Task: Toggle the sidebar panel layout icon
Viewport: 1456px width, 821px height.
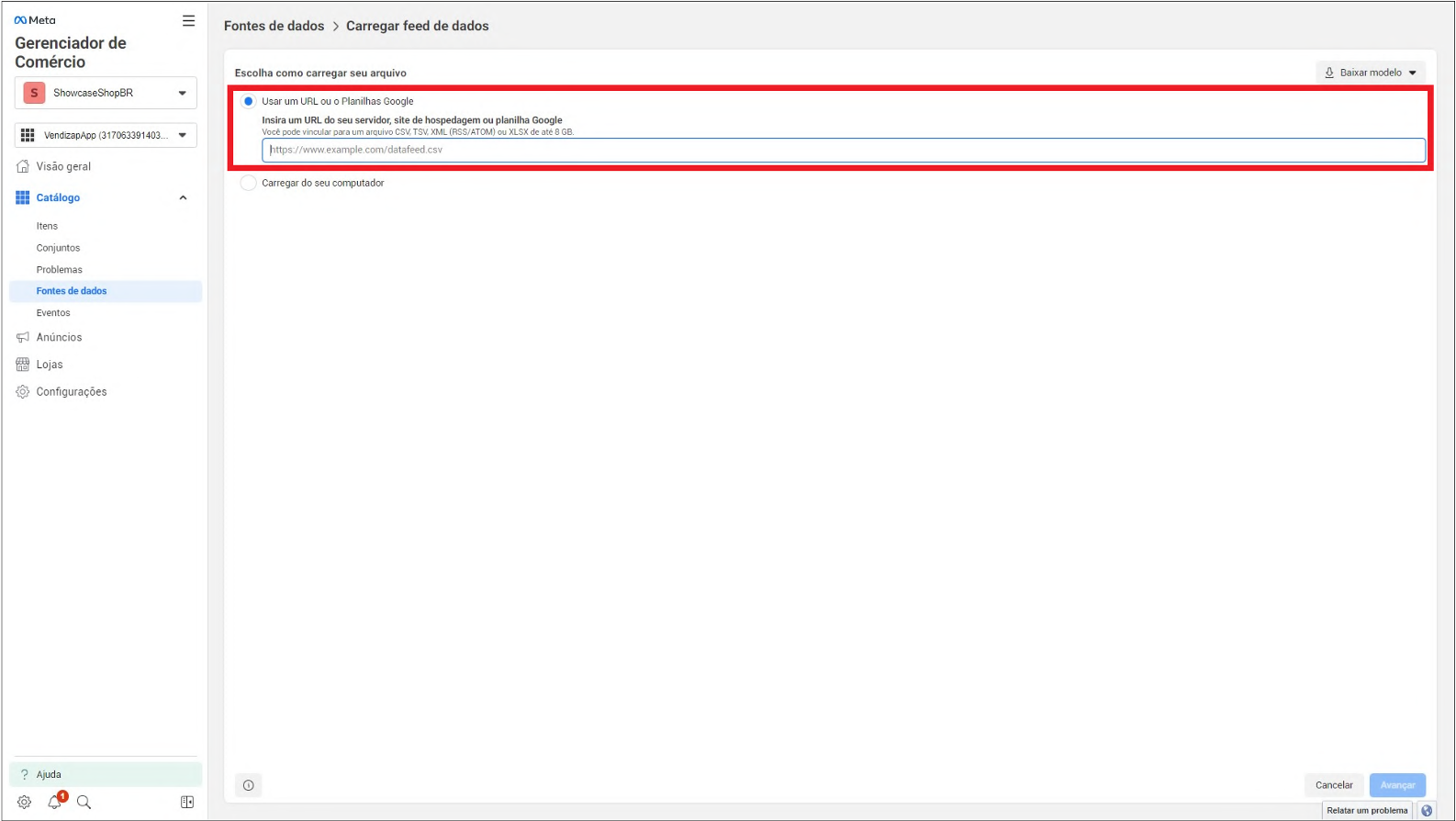Action: [x=187, y=802]
